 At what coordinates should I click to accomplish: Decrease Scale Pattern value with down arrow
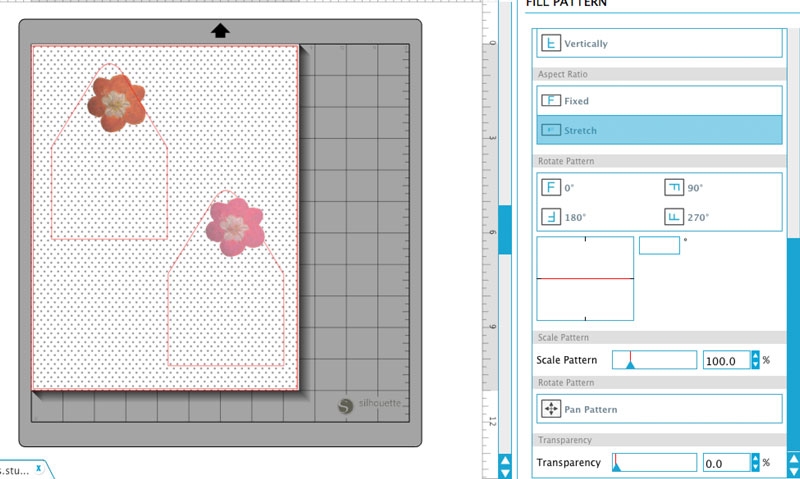[755, 364]
